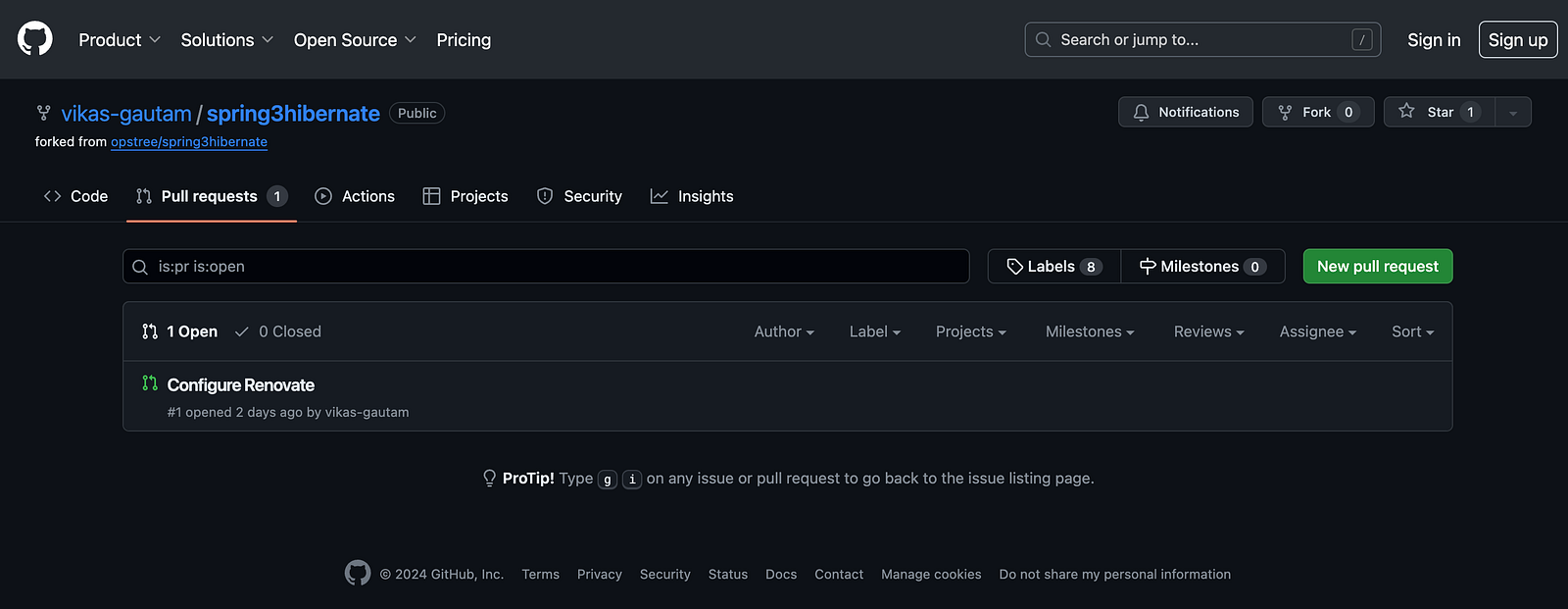Open the Sort dropdown
1568x609 pixels.
click(1413, 331)
